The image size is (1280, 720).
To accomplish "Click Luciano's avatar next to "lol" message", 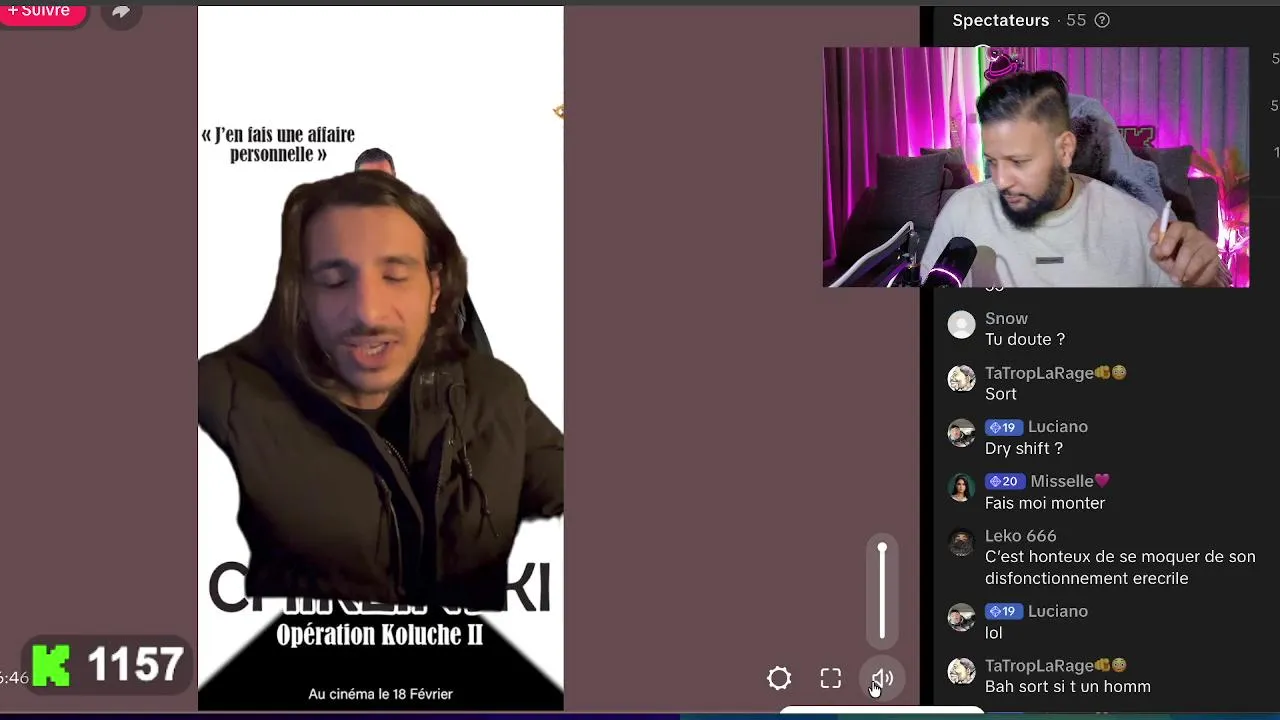I will click(961, 617).
